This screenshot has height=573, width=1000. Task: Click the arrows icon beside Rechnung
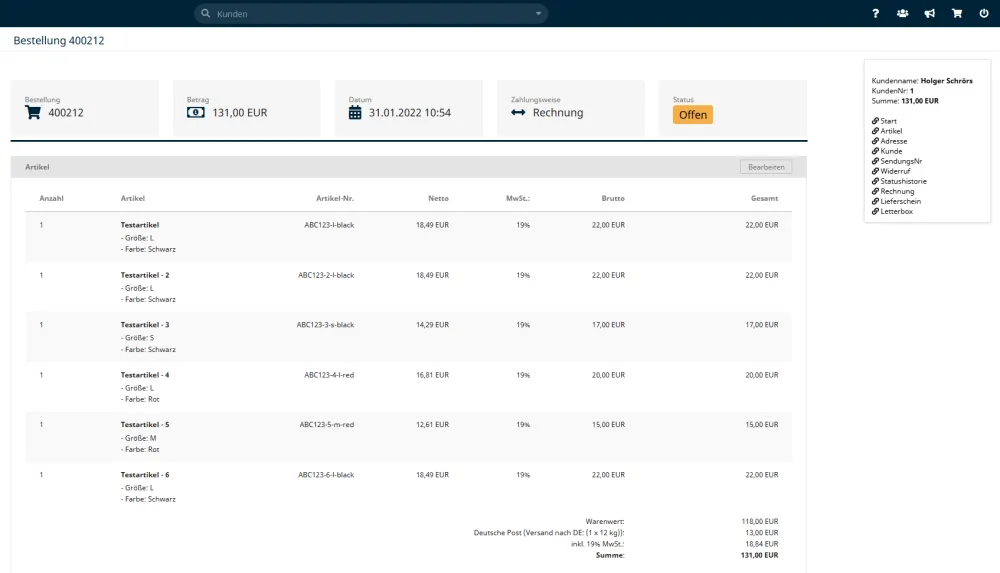coord(518,112)
